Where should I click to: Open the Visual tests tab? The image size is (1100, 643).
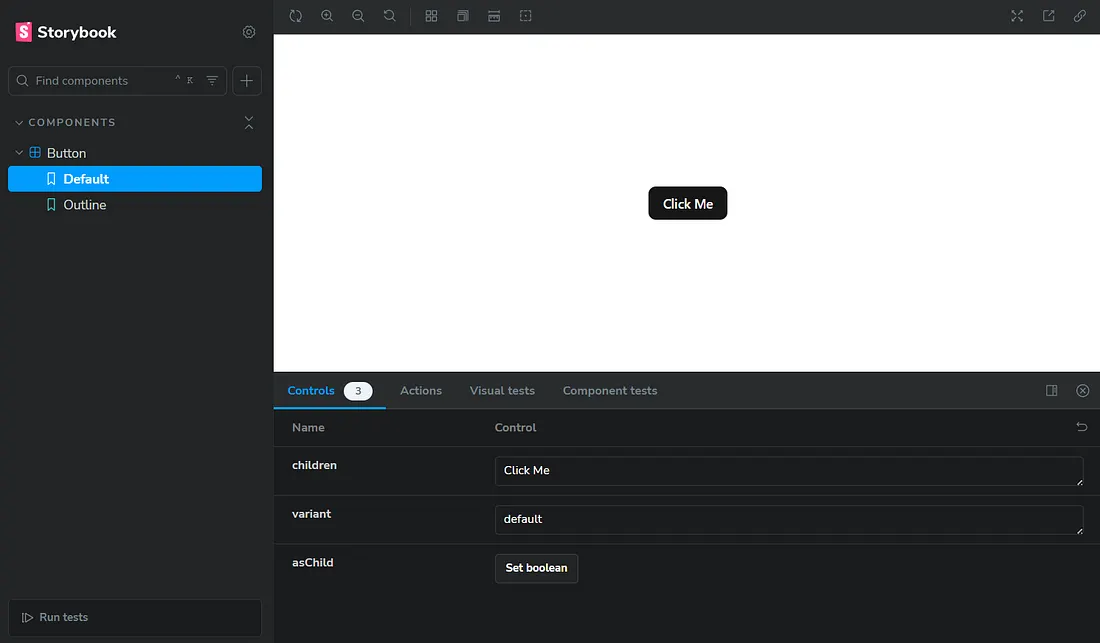tap(502, 391)
